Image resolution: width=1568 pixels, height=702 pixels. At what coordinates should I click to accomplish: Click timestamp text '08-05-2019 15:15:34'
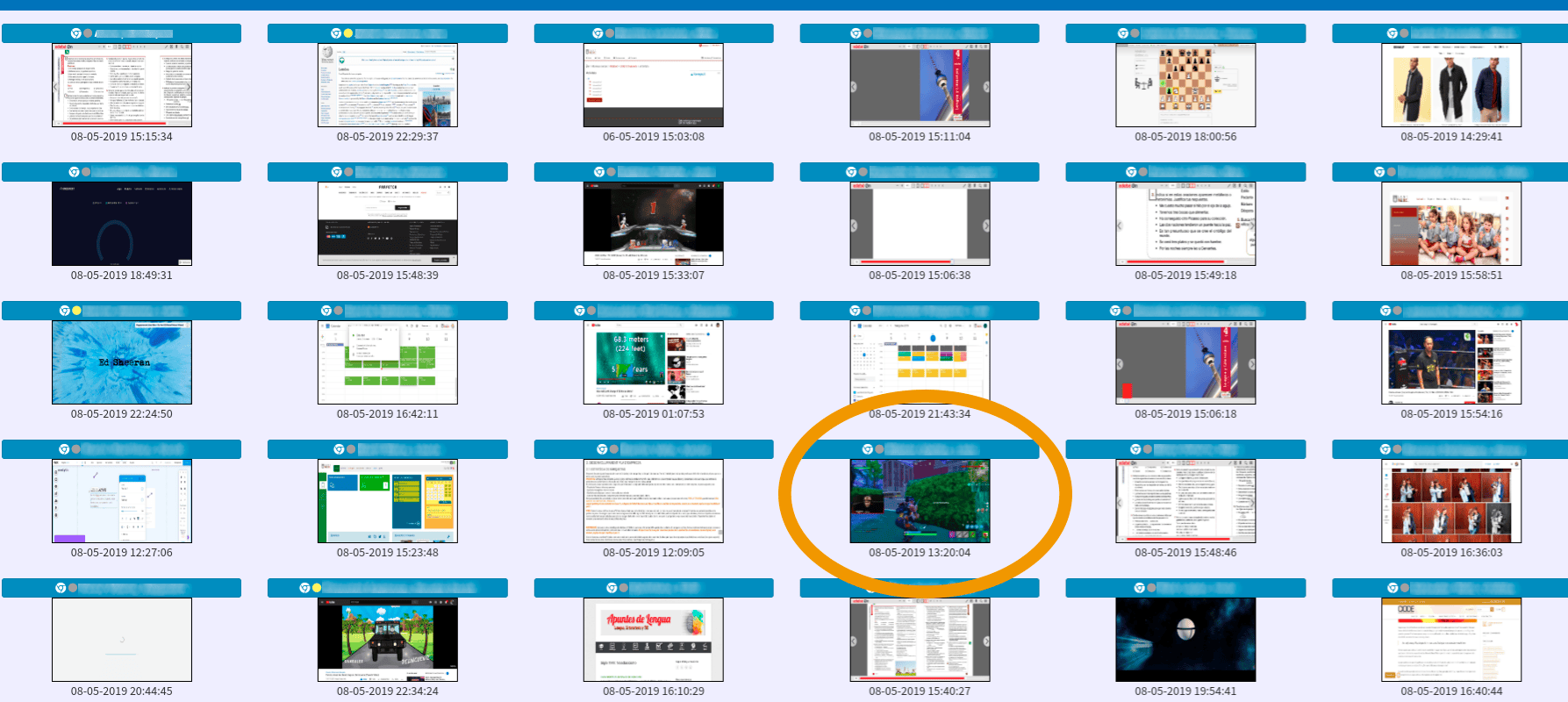(122, 137)
